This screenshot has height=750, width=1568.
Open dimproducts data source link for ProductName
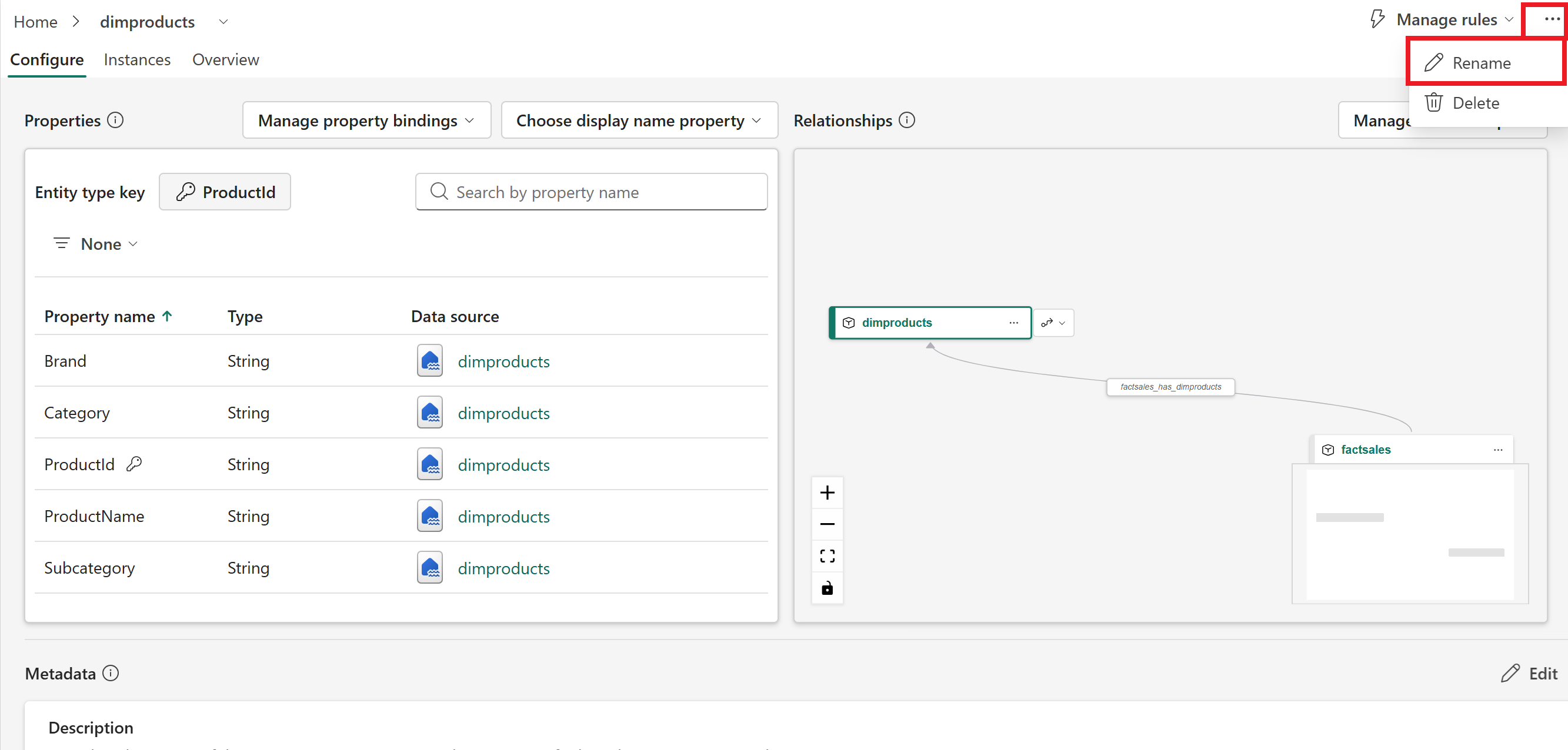[503, 517]
